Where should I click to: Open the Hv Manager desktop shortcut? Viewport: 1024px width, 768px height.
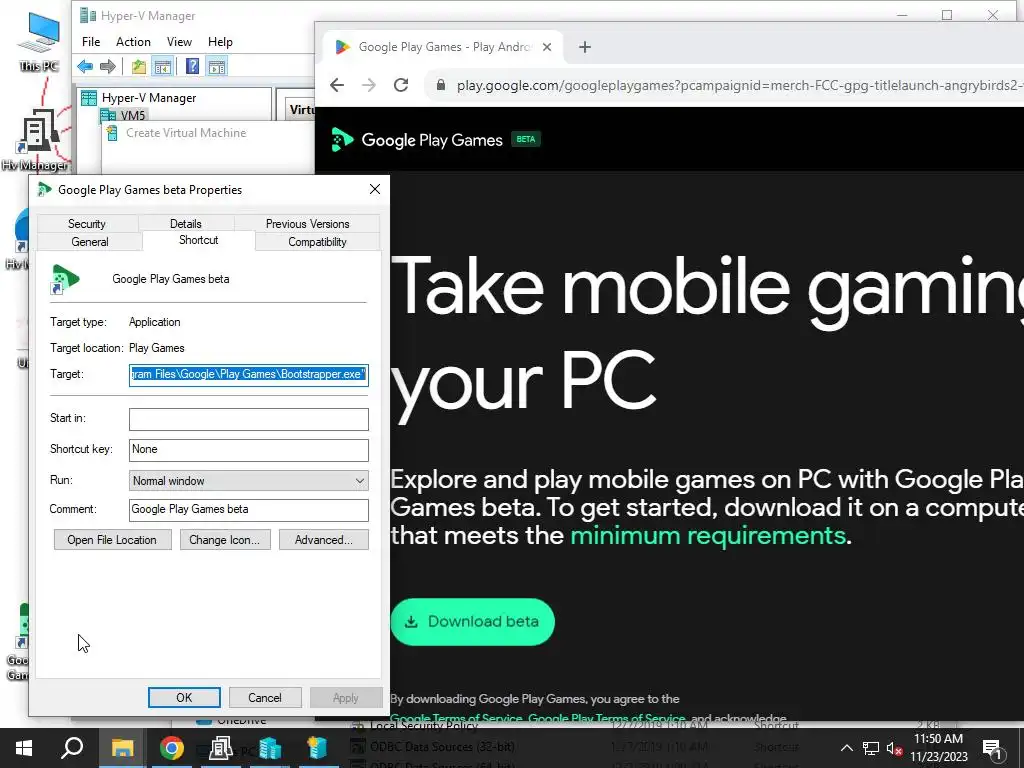37,139
